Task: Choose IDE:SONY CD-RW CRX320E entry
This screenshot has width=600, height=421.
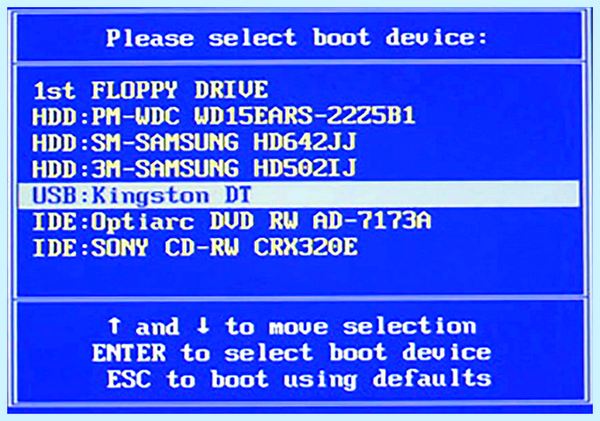Action: coord(195,248)
